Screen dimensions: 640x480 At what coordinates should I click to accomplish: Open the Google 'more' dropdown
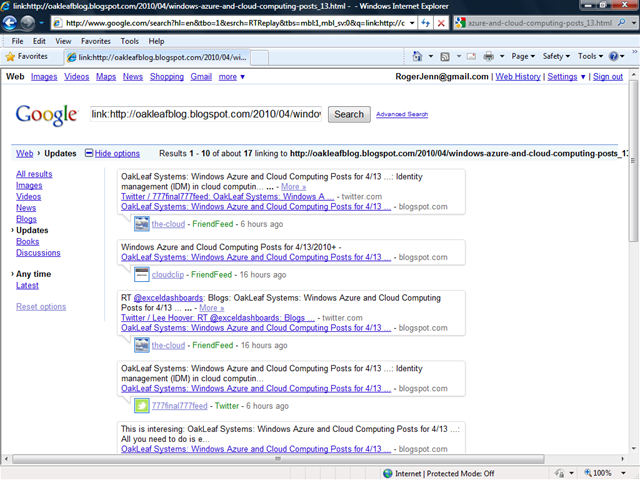(x=231, y=77)
